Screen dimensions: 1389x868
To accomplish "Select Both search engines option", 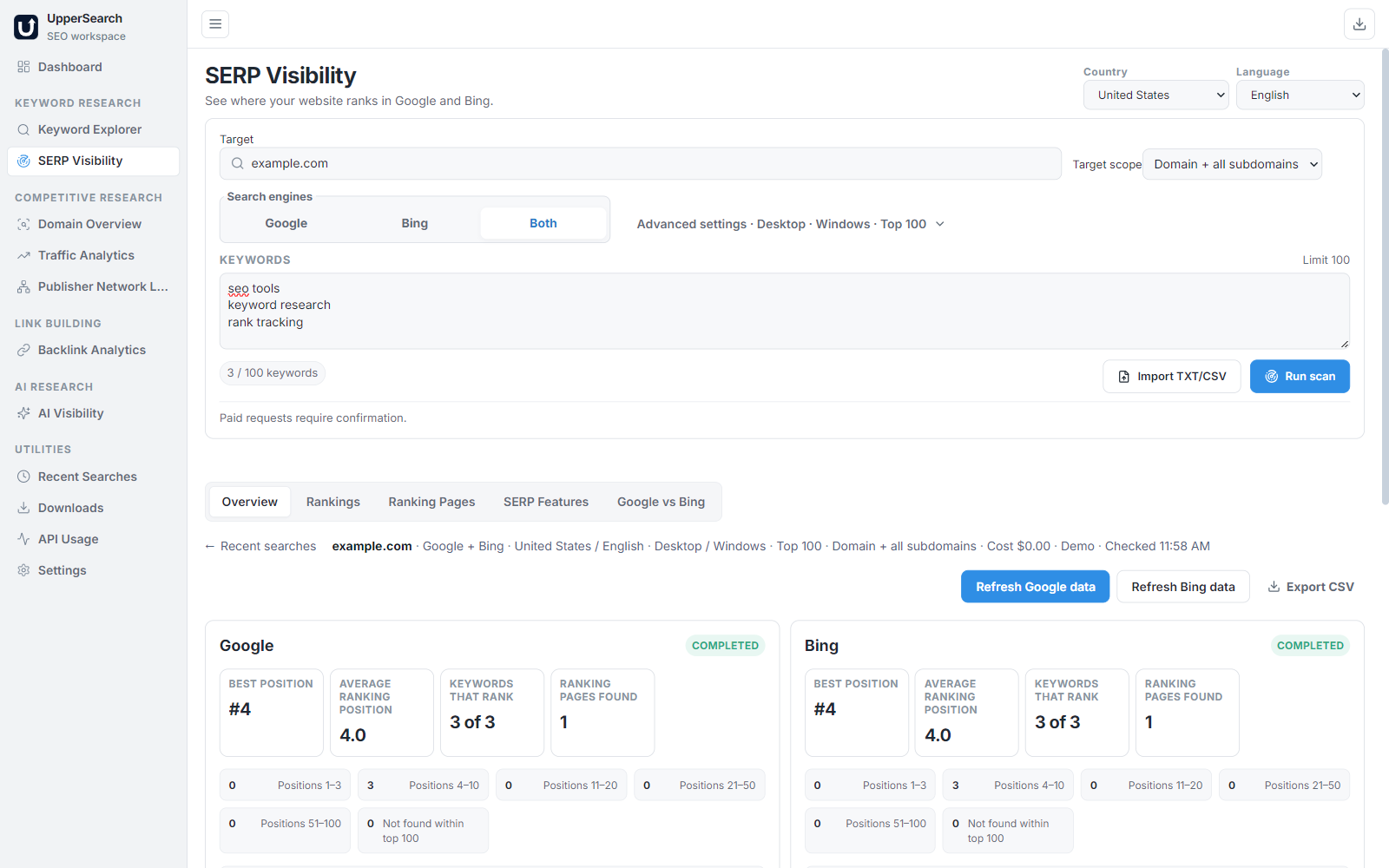I will click(543, 223).
